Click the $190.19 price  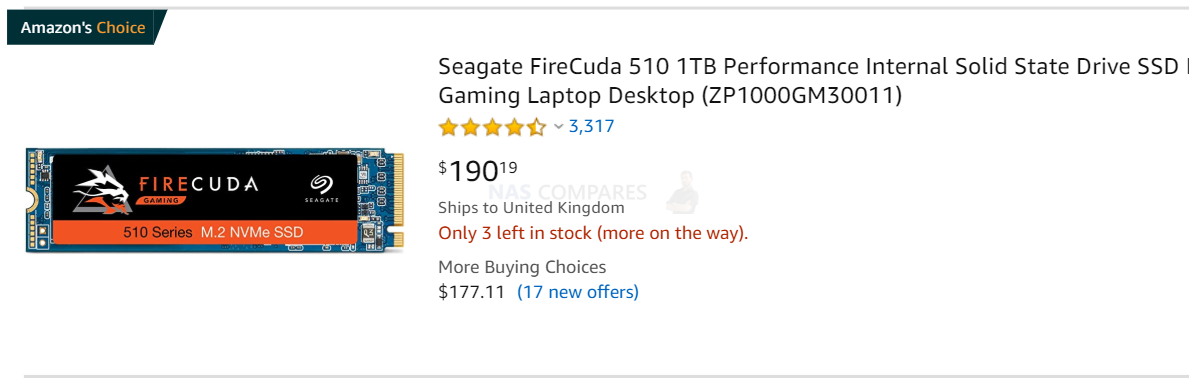tap(478, 171)
